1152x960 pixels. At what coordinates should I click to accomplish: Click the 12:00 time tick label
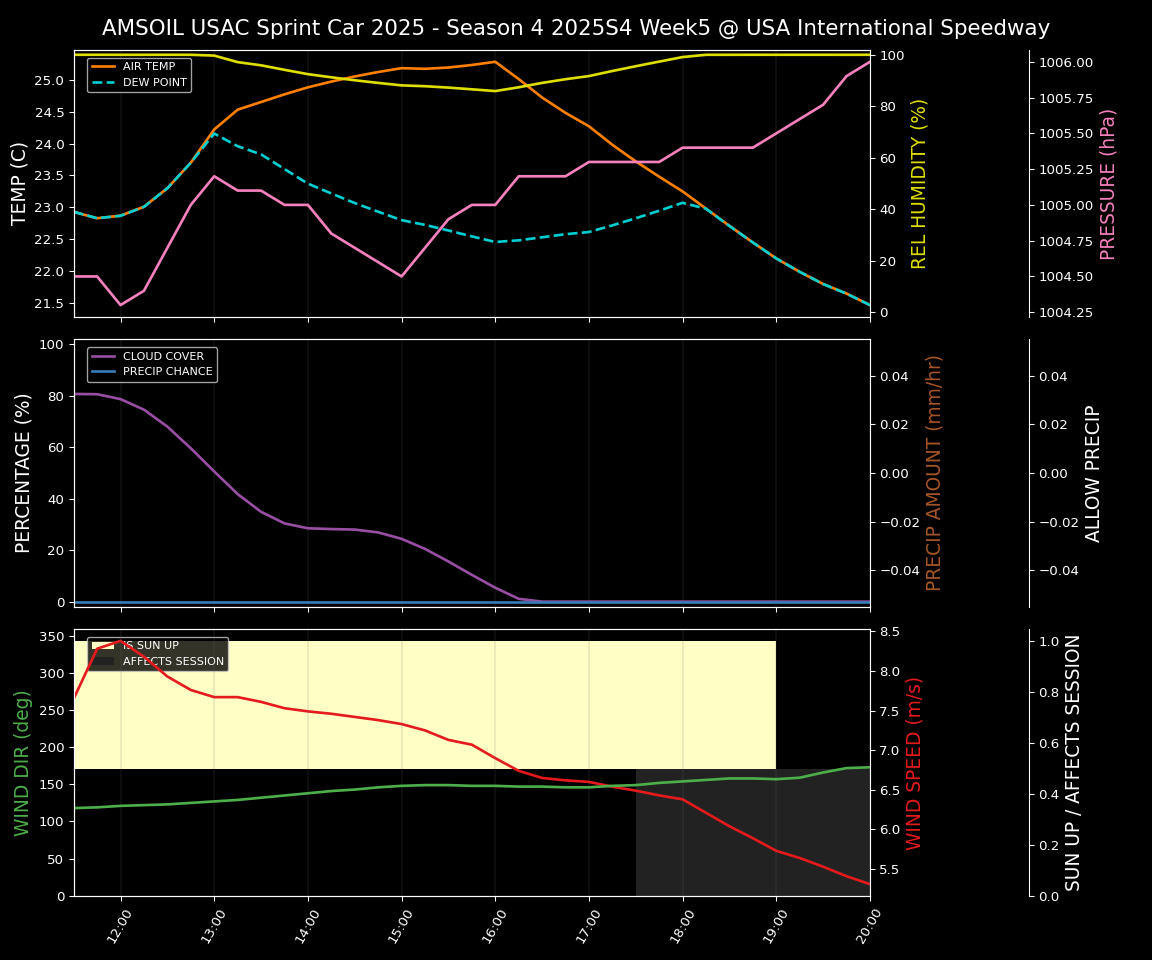[x=117, y=925]
